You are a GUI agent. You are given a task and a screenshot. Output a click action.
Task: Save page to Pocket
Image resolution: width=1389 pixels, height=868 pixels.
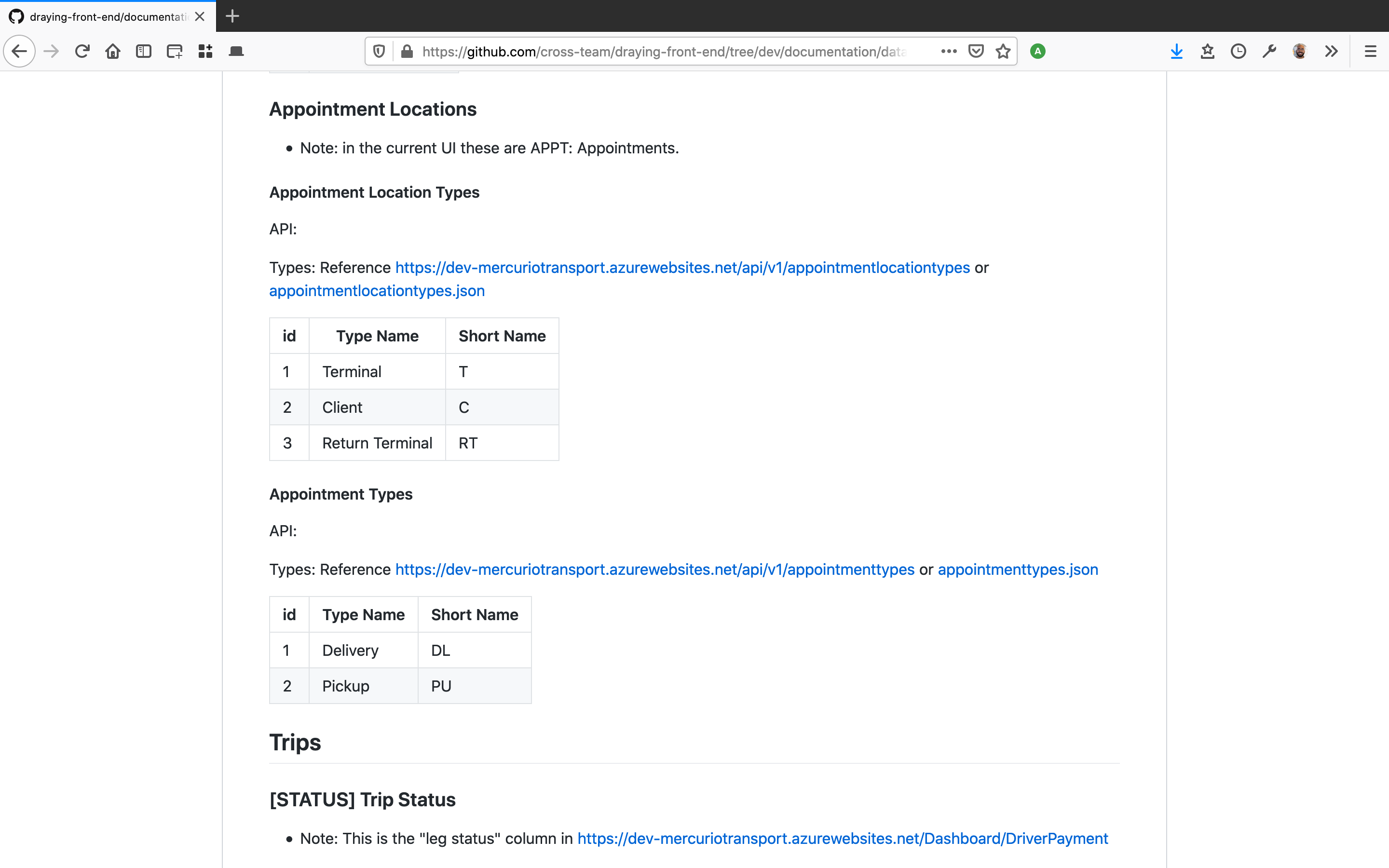tap(976, 52)
